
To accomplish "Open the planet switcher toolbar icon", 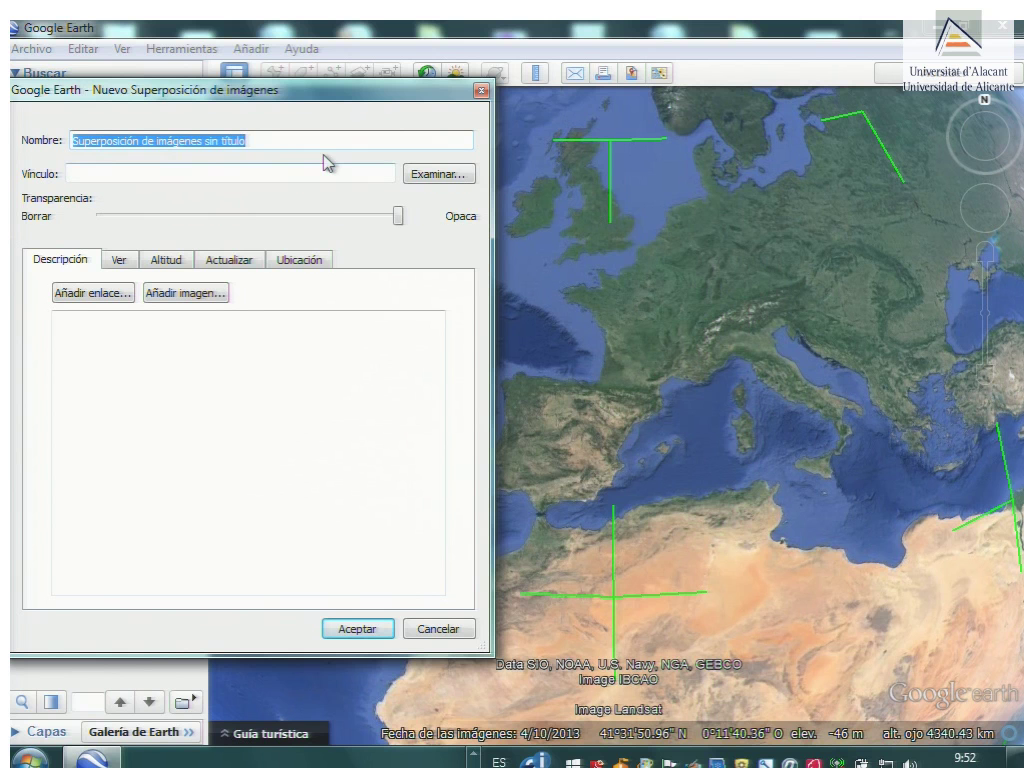I will click(x=495, y=72).
